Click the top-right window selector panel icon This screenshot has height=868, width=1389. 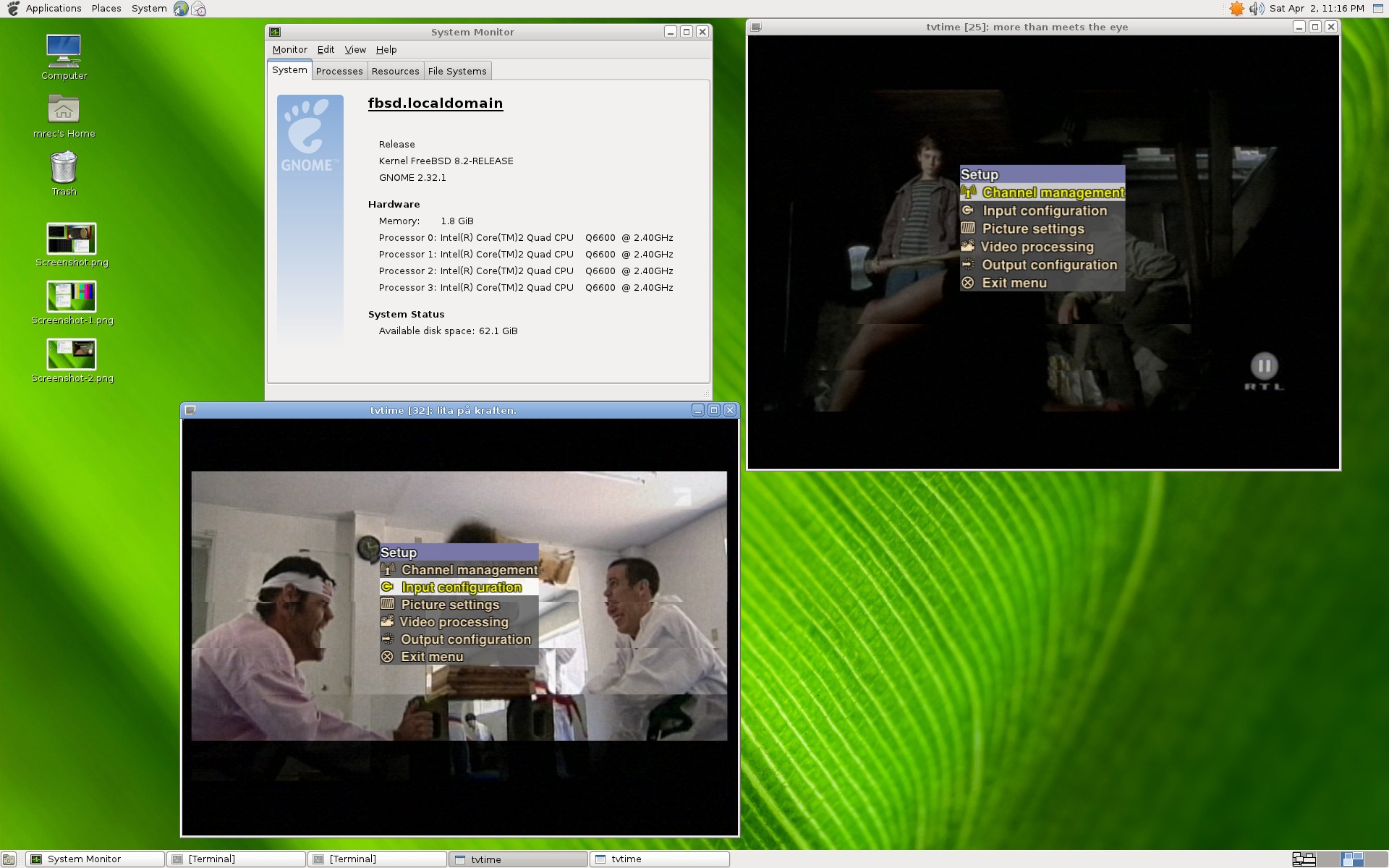click(x=1377, y=9)
